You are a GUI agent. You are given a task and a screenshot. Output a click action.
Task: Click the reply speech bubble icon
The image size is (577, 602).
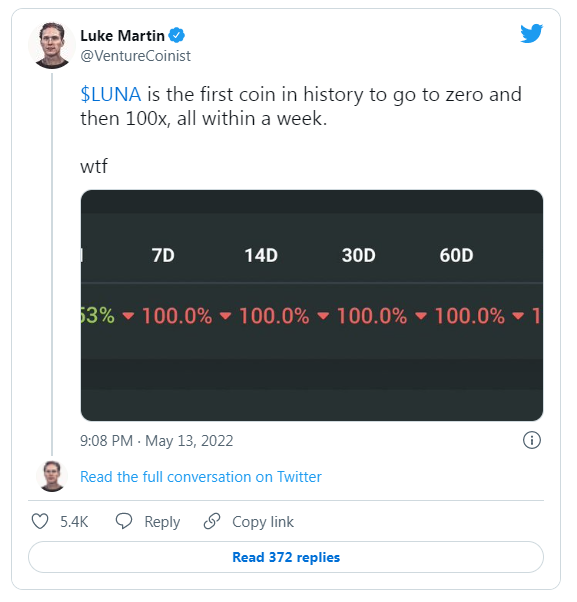pyautogui.click(x=124, y=521)
